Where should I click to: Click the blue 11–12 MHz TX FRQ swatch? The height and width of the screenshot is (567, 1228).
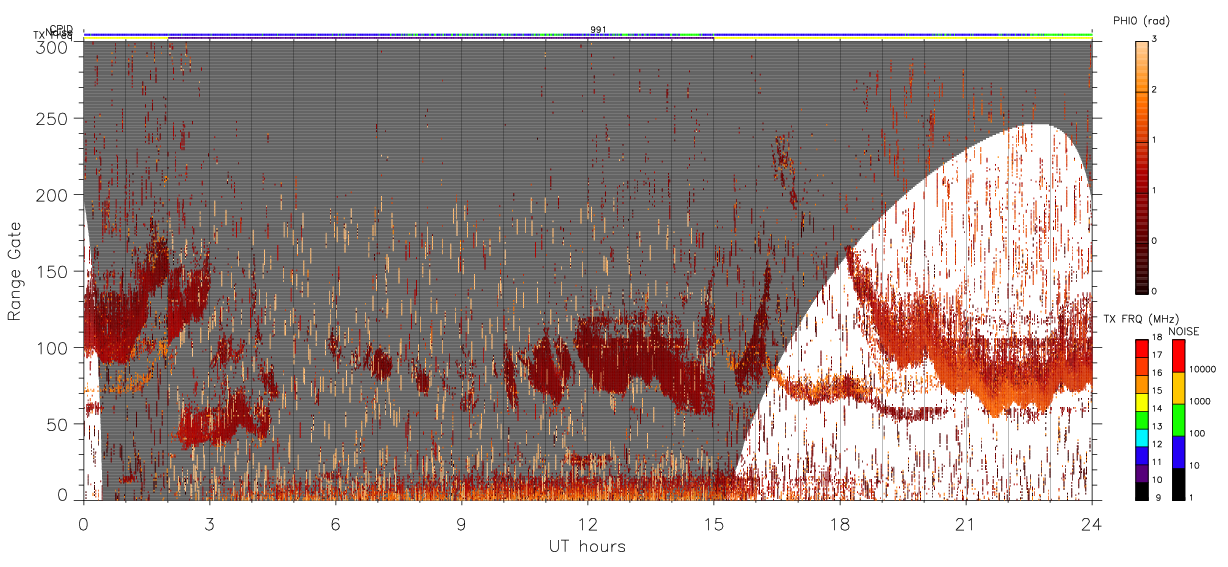1141,455
